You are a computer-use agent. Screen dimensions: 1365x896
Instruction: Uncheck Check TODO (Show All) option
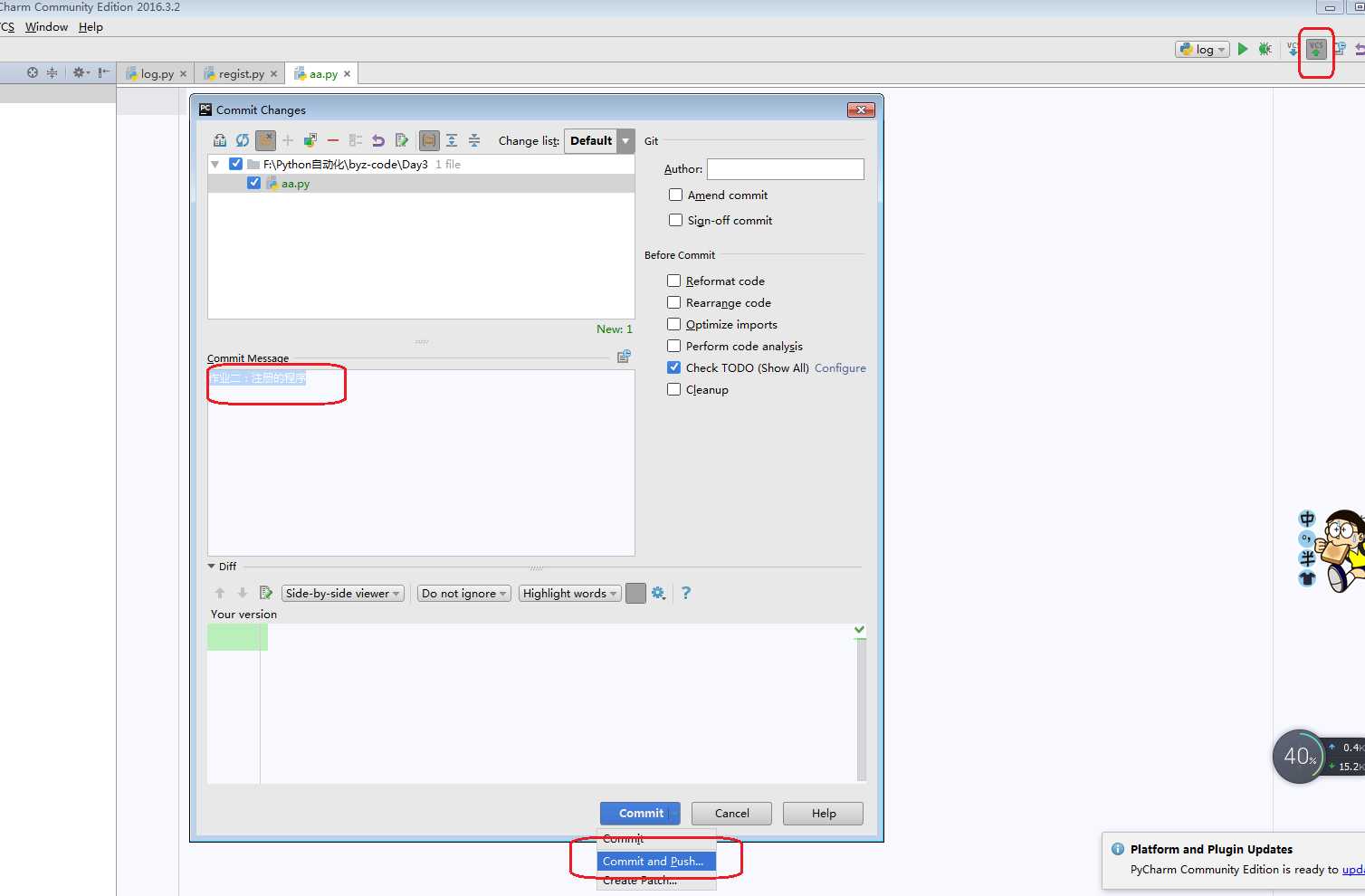(673, 367)
